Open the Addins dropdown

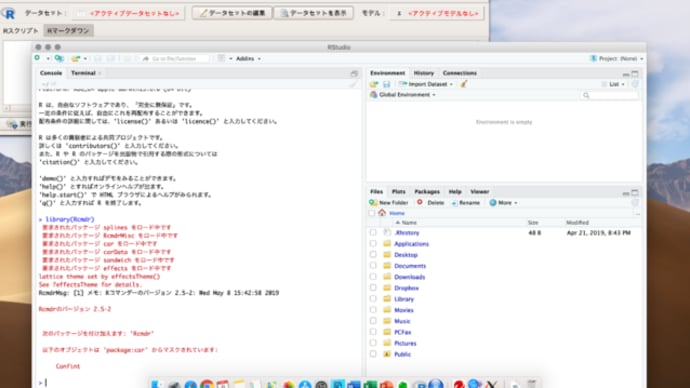pyautogui.click(x=248, y=59)
